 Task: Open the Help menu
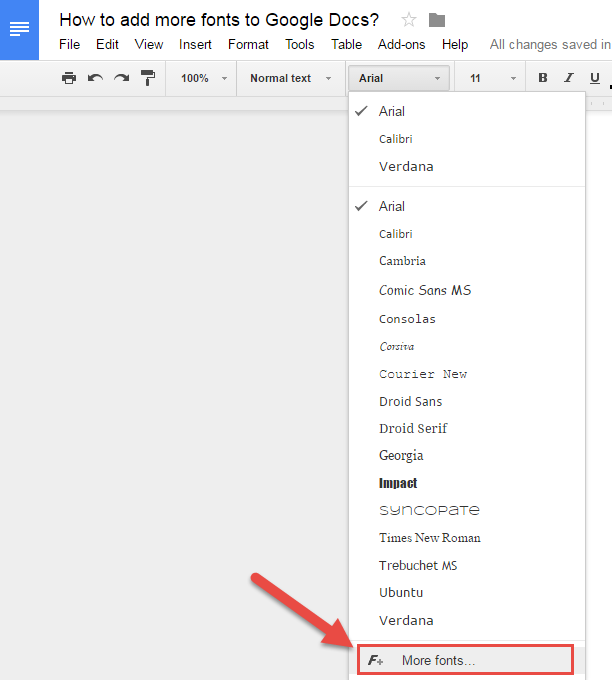(455, 45)
